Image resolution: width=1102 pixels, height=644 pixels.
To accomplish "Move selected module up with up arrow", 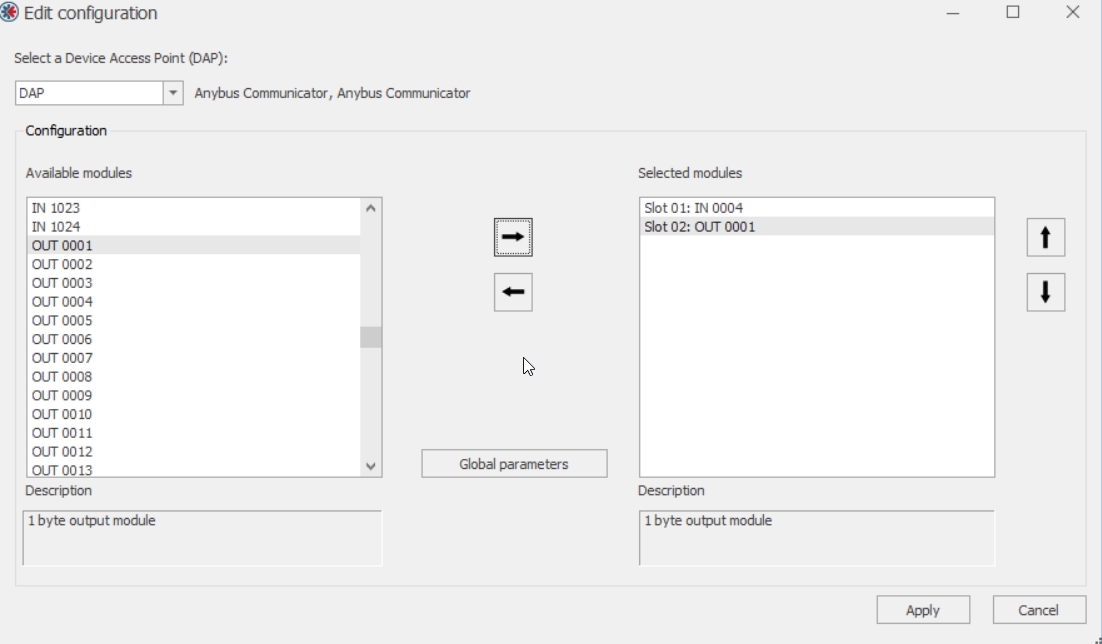I will [x=1045, y=238].
